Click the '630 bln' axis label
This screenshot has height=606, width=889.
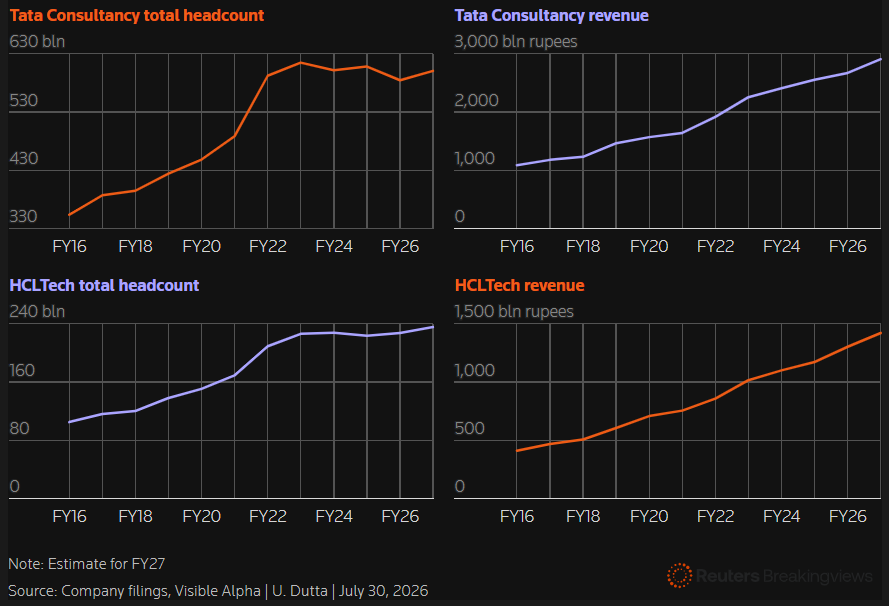click(37, 42)
